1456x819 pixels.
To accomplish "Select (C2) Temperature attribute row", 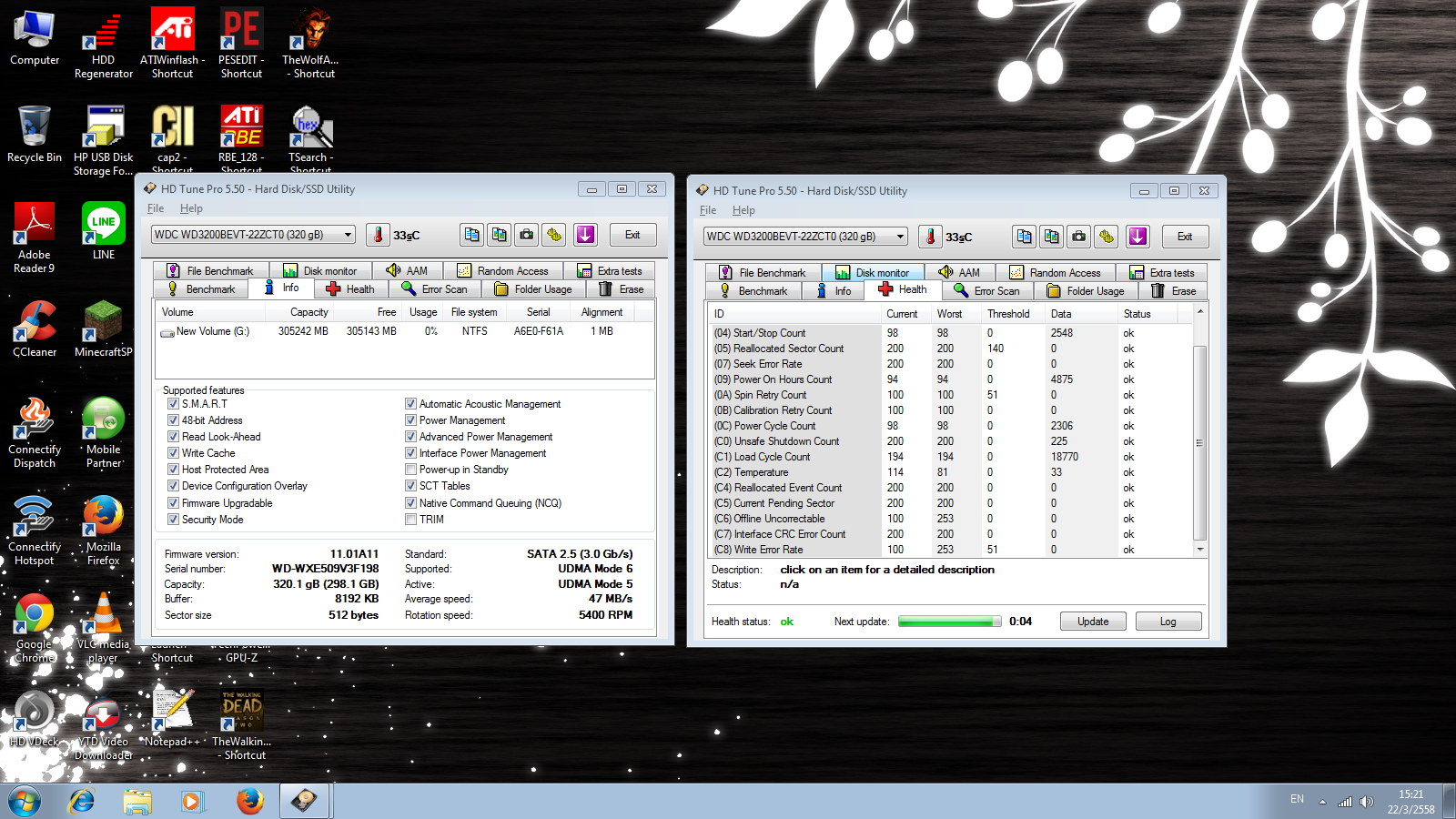I will point(950,472).
